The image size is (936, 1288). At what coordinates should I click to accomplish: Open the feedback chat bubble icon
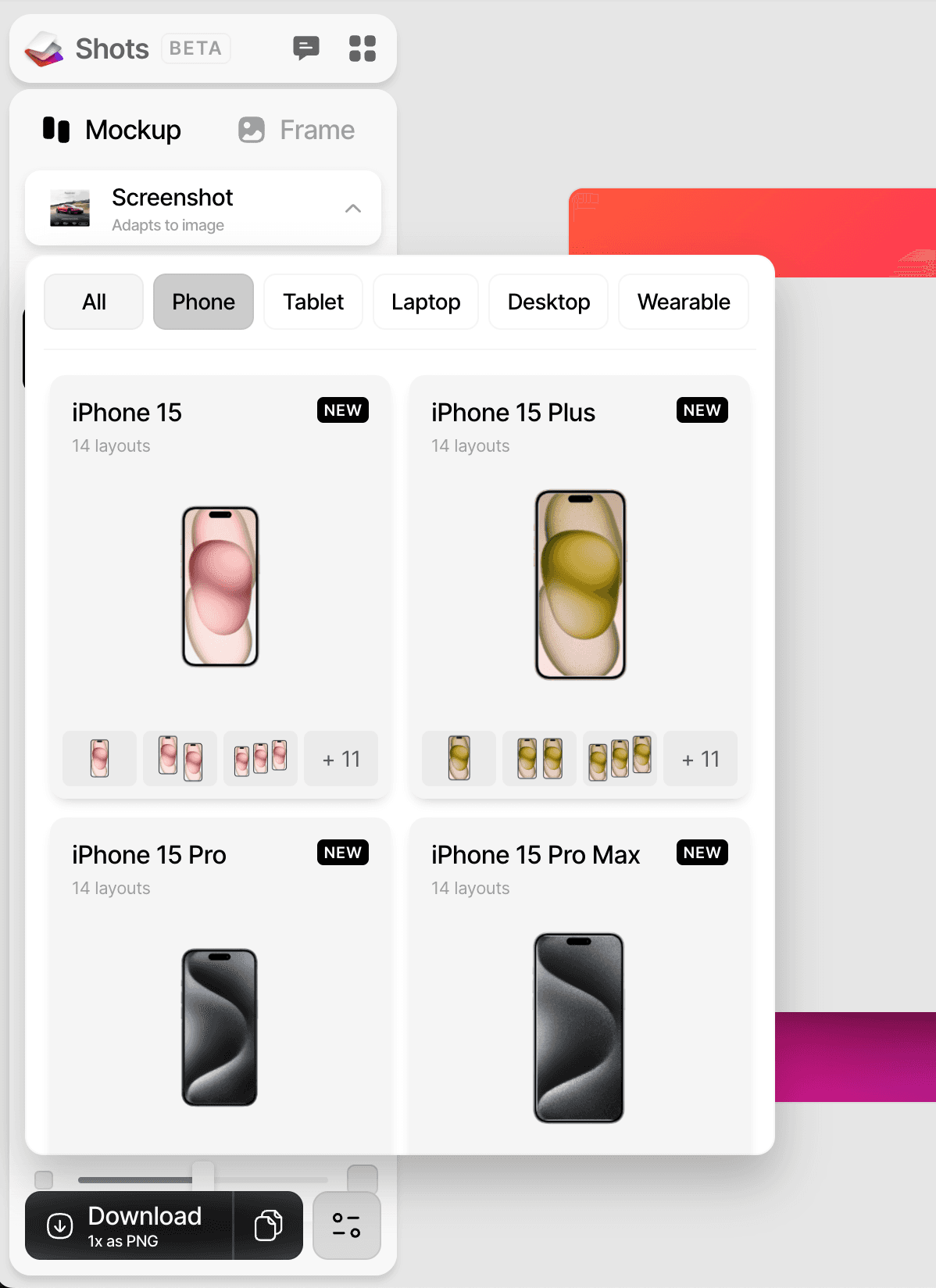306,48
